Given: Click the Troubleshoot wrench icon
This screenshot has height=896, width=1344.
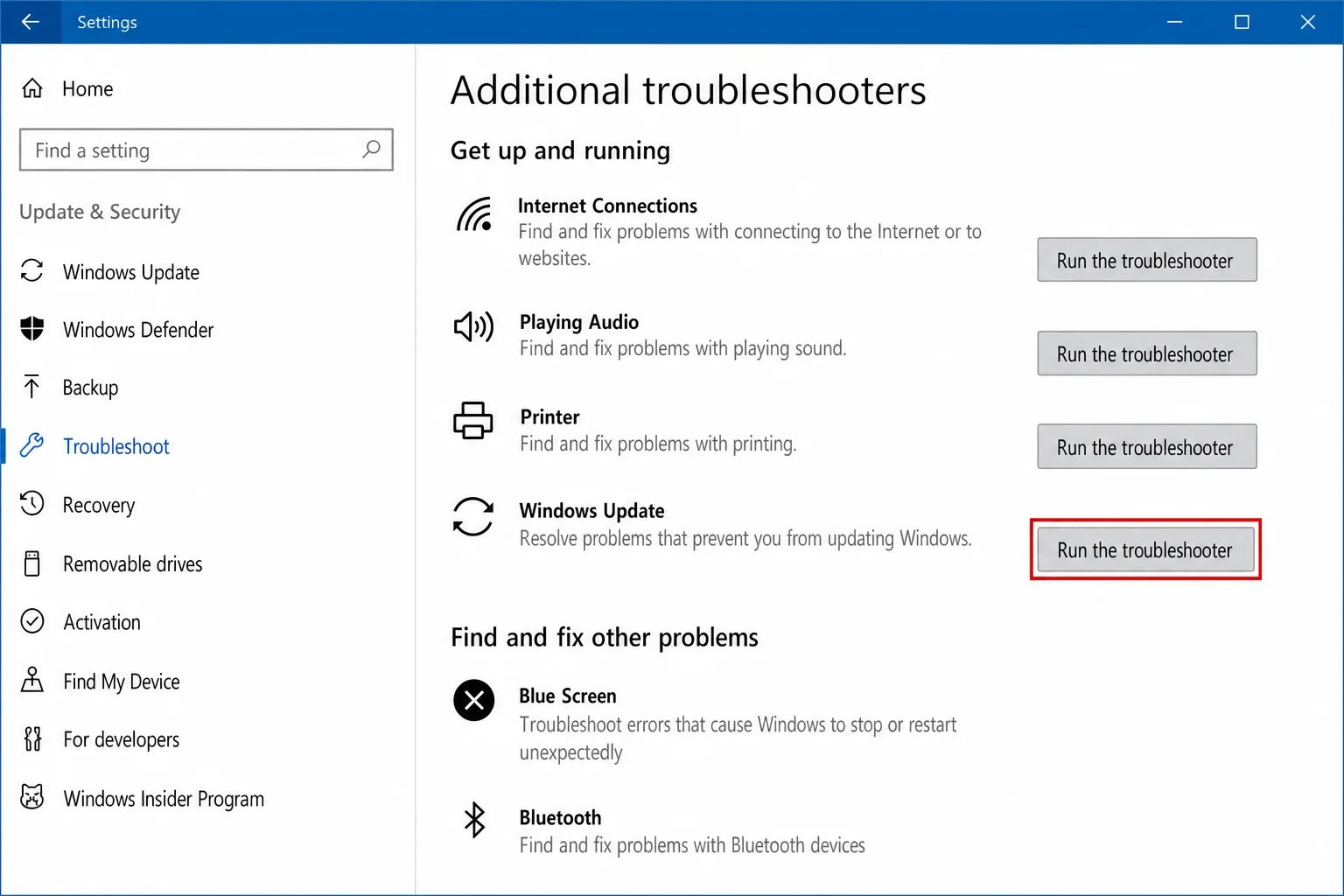Looking at the screenshot, I should tap(32, 444).
